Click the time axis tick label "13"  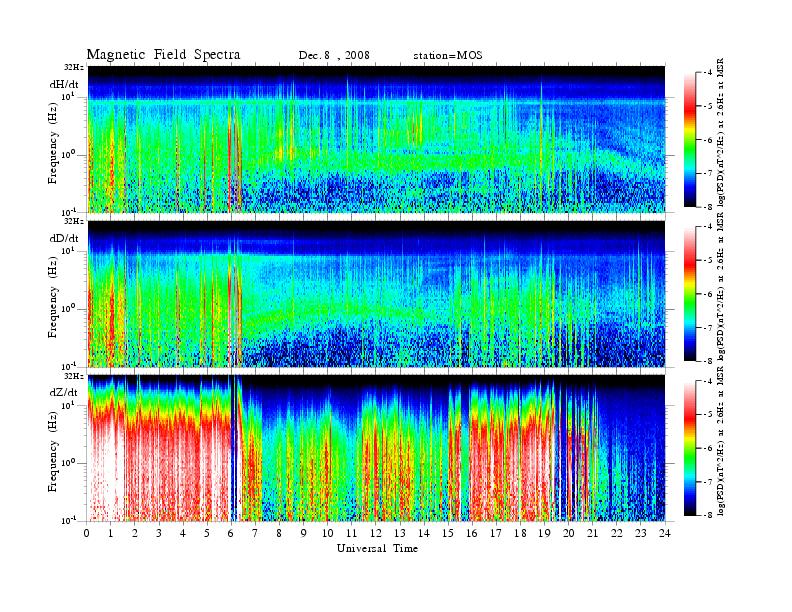[400, 533]
